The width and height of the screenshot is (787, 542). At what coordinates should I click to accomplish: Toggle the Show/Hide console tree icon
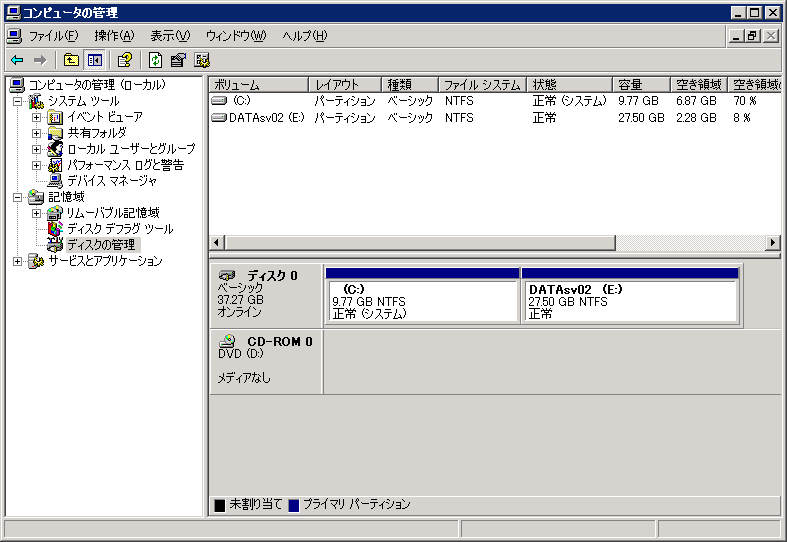click(x=95, y=60)
